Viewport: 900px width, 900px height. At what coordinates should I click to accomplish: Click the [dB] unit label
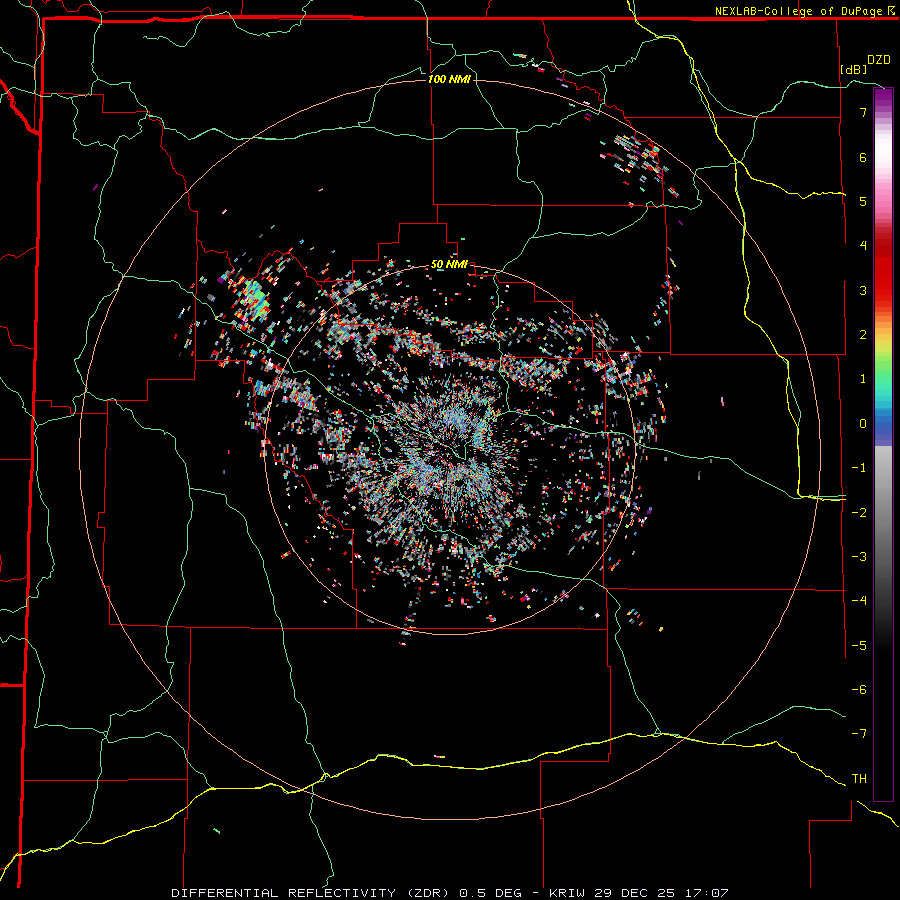coord(853,69)
